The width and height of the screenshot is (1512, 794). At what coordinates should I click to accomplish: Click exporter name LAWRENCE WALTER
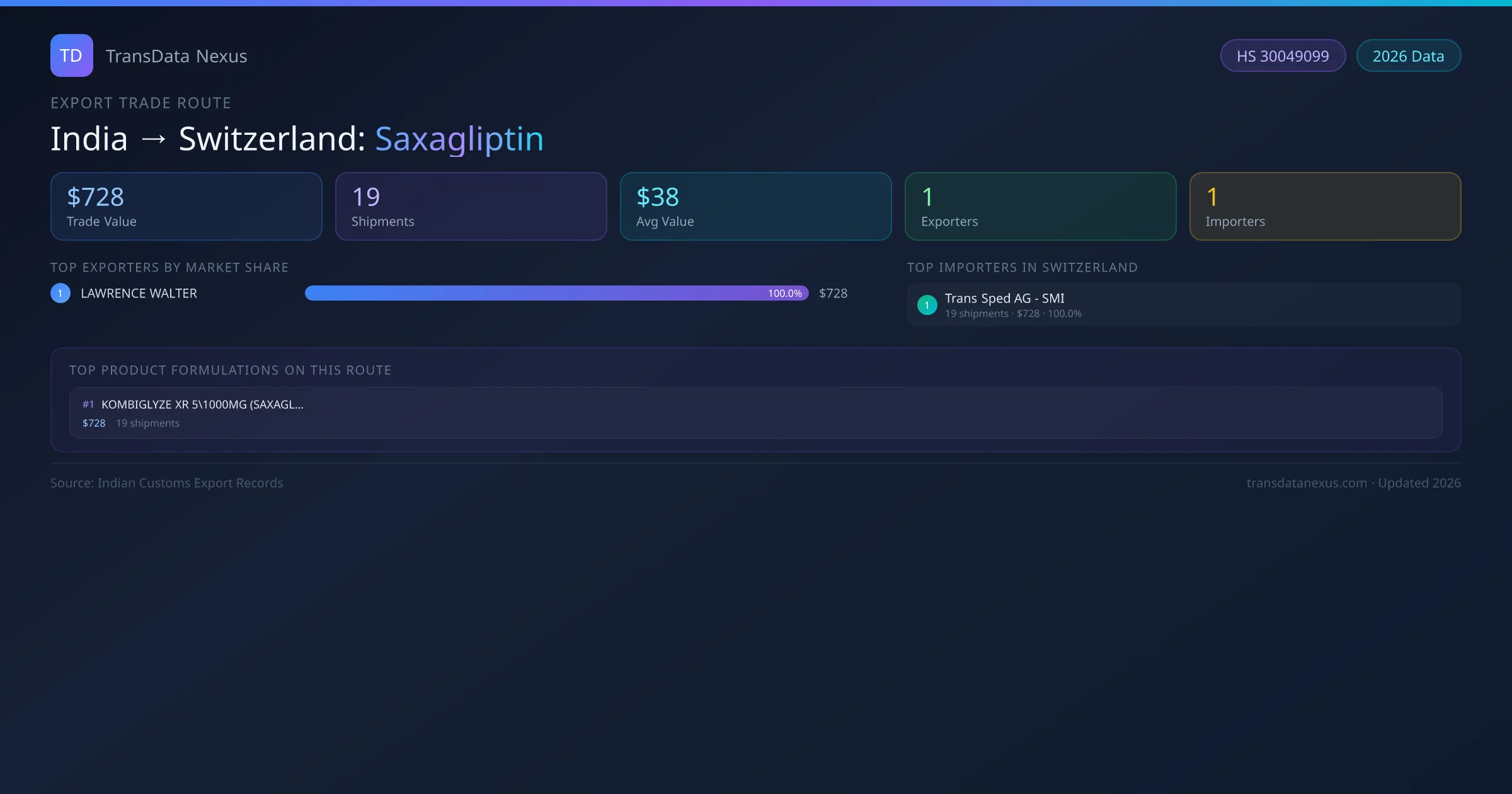(139, 293)
